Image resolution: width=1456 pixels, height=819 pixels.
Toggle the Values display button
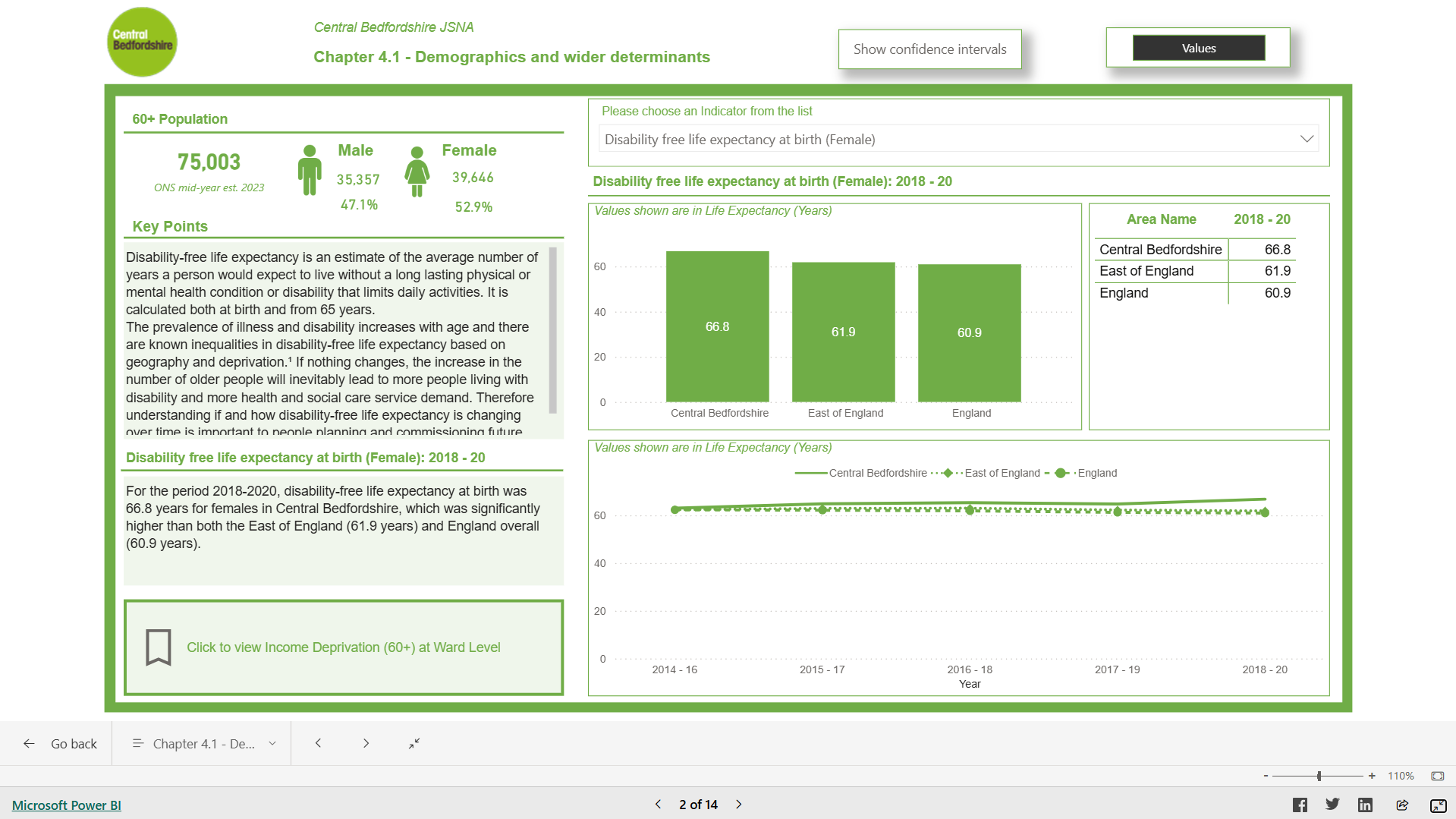(1198, 47)
